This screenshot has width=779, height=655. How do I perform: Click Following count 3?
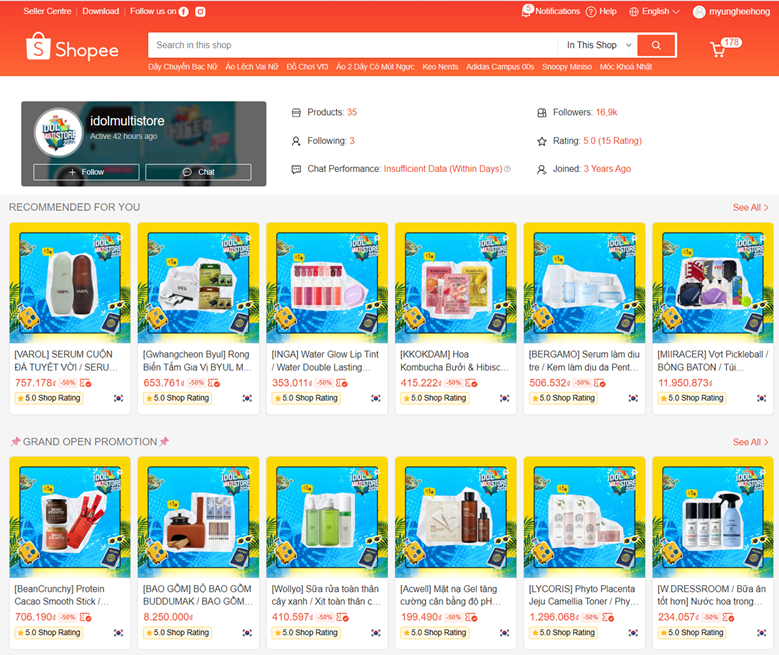point(352,141)
